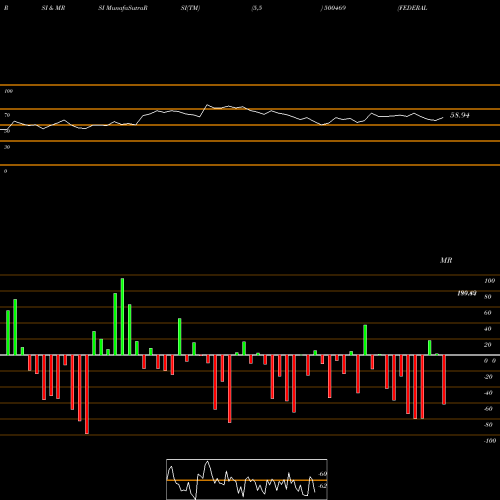
Task: Click the 60 label on MR right axis
Action: [487, 313]
